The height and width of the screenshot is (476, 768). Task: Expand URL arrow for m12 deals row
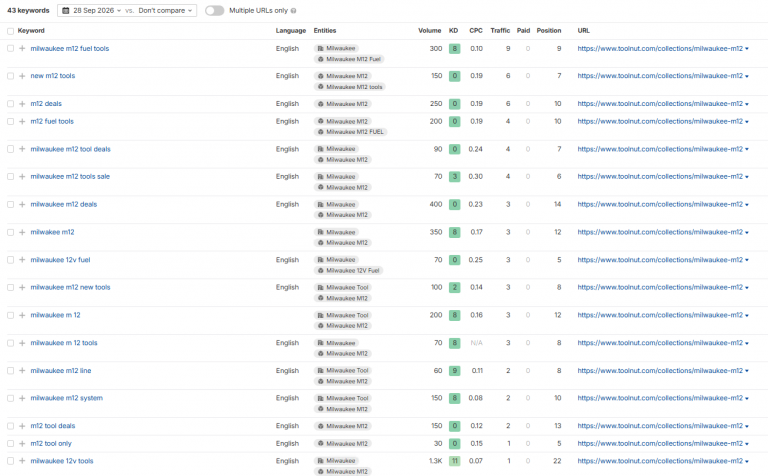(x=747, y=104)
